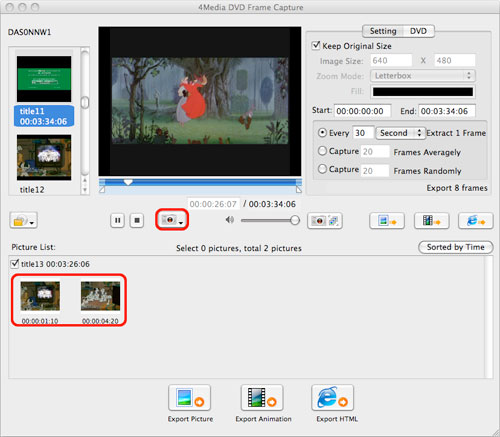The height and width of the screenshot is (437, 500).
Task: Open the Zoom Mode Letterbox dropdown
Action: click(x=423, y=76)
